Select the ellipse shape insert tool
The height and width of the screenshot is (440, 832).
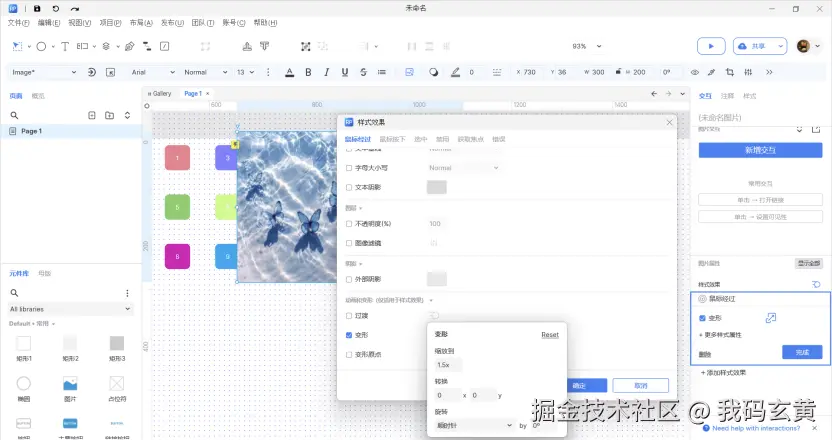coord(41,46)
